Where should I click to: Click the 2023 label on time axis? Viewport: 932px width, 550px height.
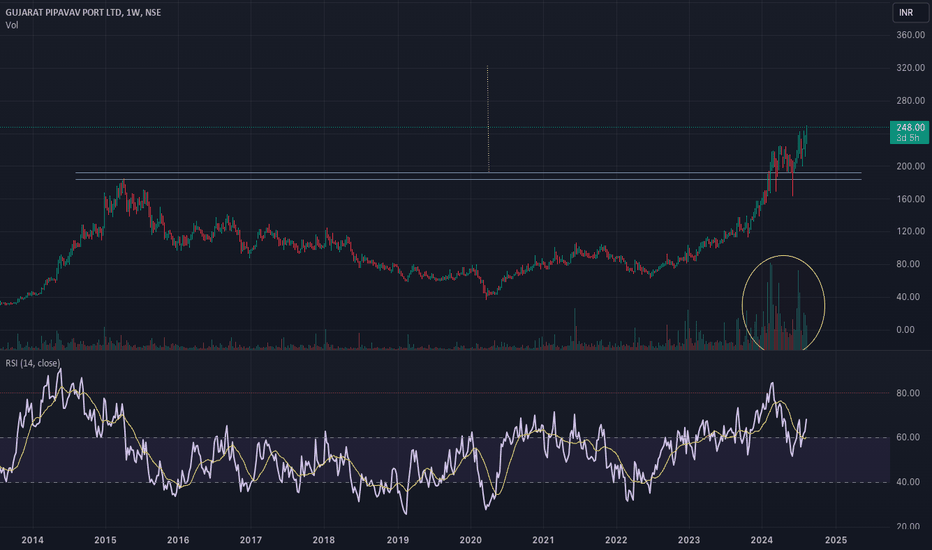tap(688, 540)
